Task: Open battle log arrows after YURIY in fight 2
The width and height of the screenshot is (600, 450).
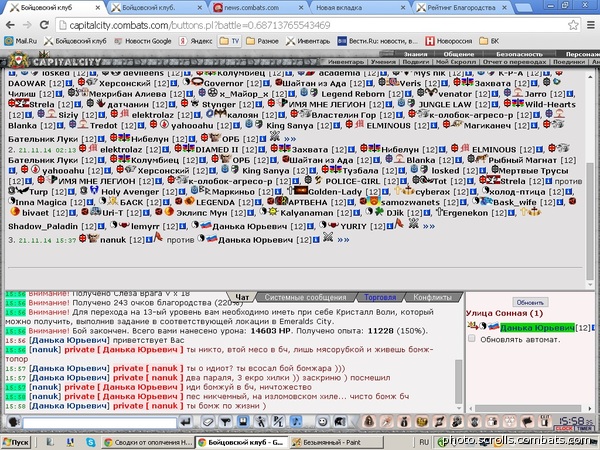Action: [x=429, y=226]
